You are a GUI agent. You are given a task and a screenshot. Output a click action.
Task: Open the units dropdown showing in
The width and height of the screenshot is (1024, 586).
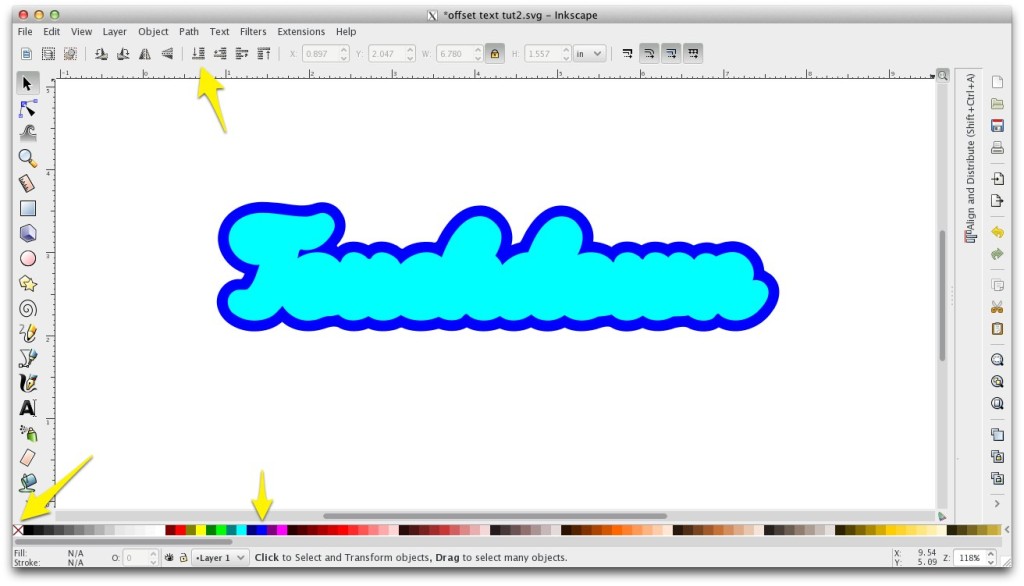(589, 53)
